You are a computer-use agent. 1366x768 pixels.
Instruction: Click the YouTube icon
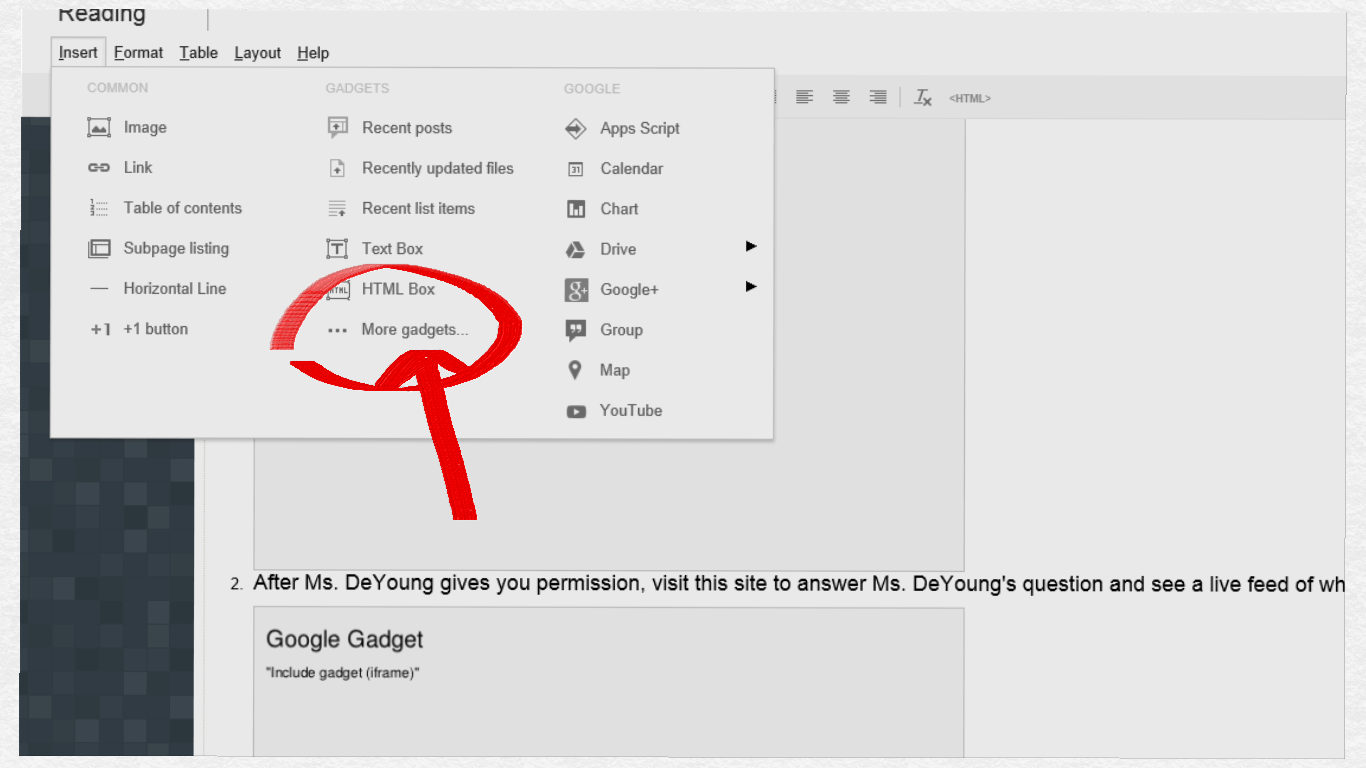pos(576,411)
